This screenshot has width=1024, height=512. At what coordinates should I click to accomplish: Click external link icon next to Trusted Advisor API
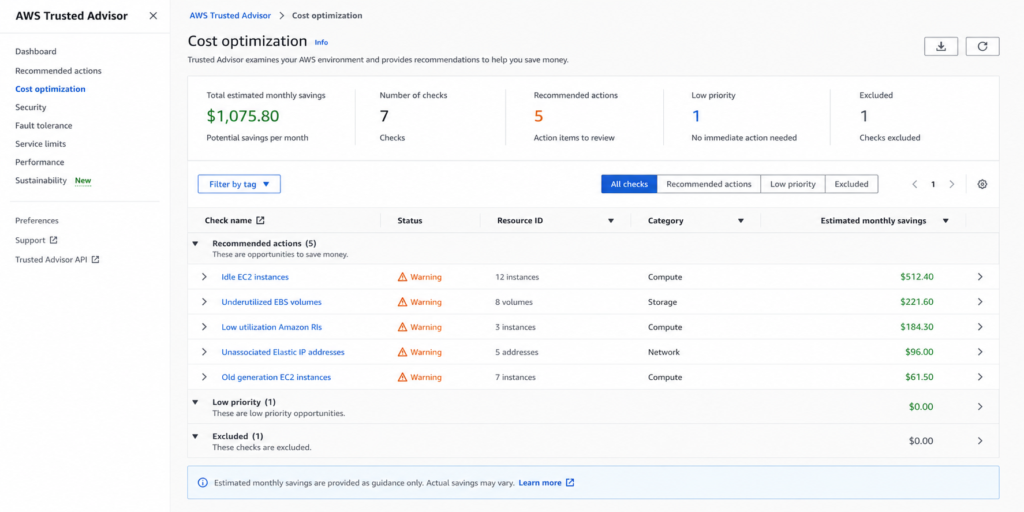pyautogui.click(x=95, y=259)
